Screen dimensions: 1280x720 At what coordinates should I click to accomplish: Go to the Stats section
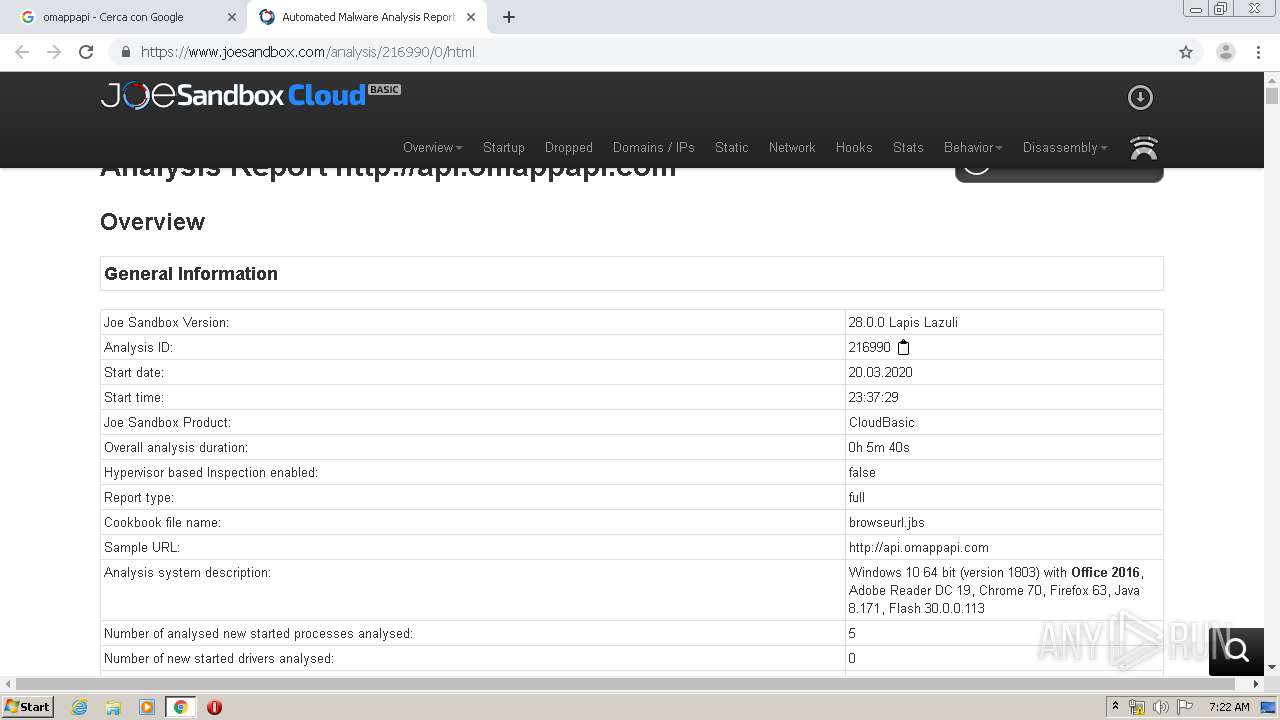pyautogui.click(x=908, y=147)
